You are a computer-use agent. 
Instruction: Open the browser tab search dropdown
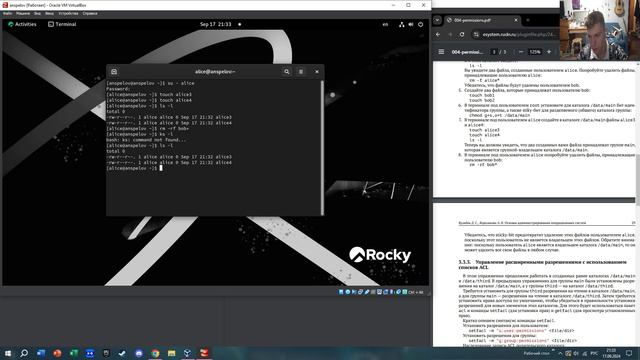[x=437, y=20]
